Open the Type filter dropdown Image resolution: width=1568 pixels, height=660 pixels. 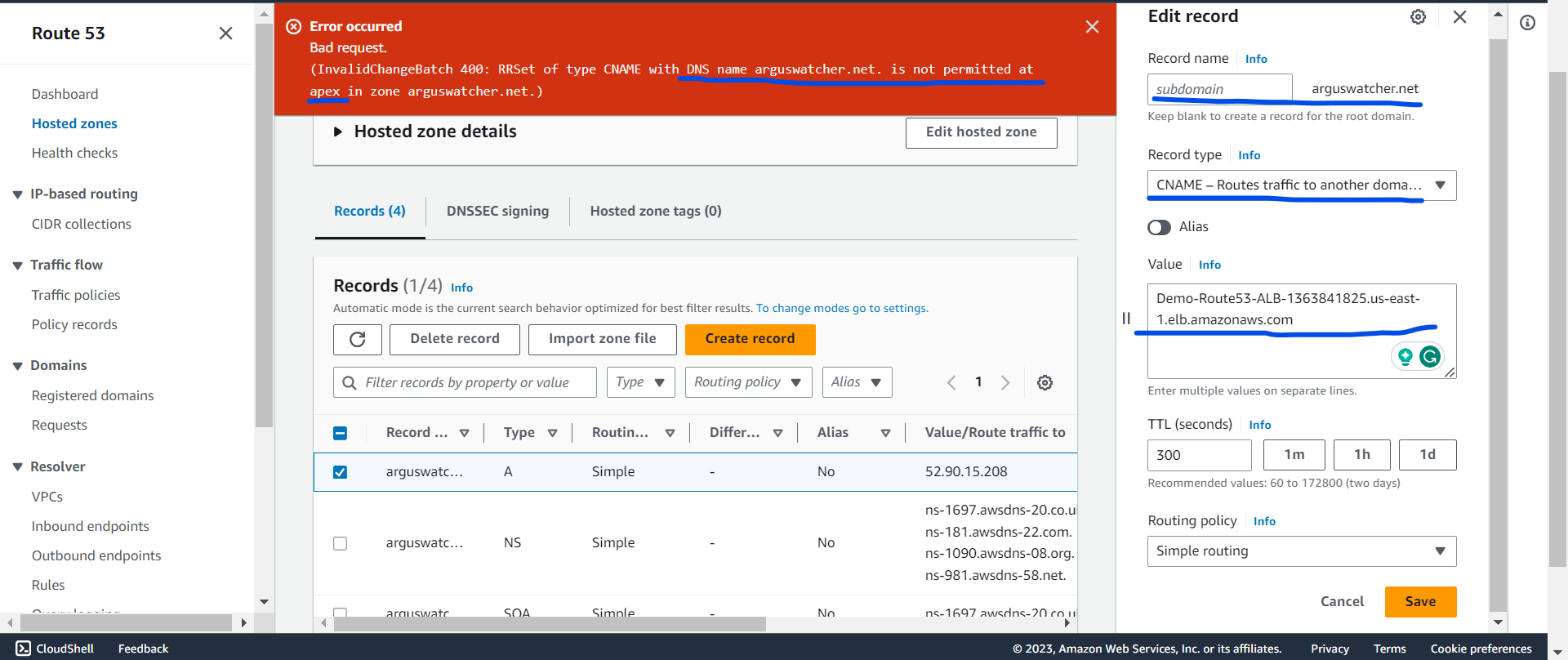tap(640, 382)
